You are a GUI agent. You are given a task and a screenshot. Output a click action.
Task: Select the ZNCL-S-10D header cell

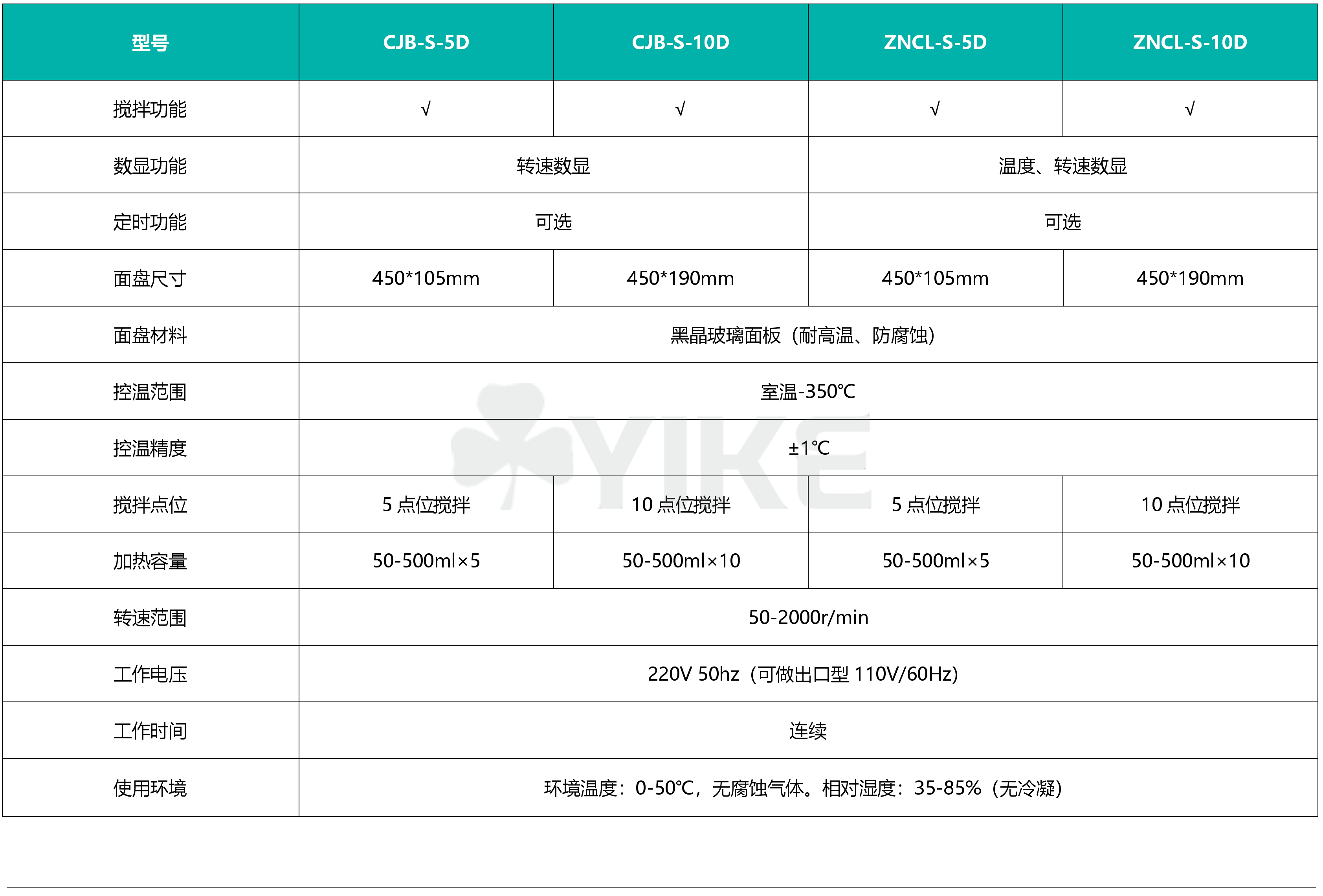coord(1190,42)
